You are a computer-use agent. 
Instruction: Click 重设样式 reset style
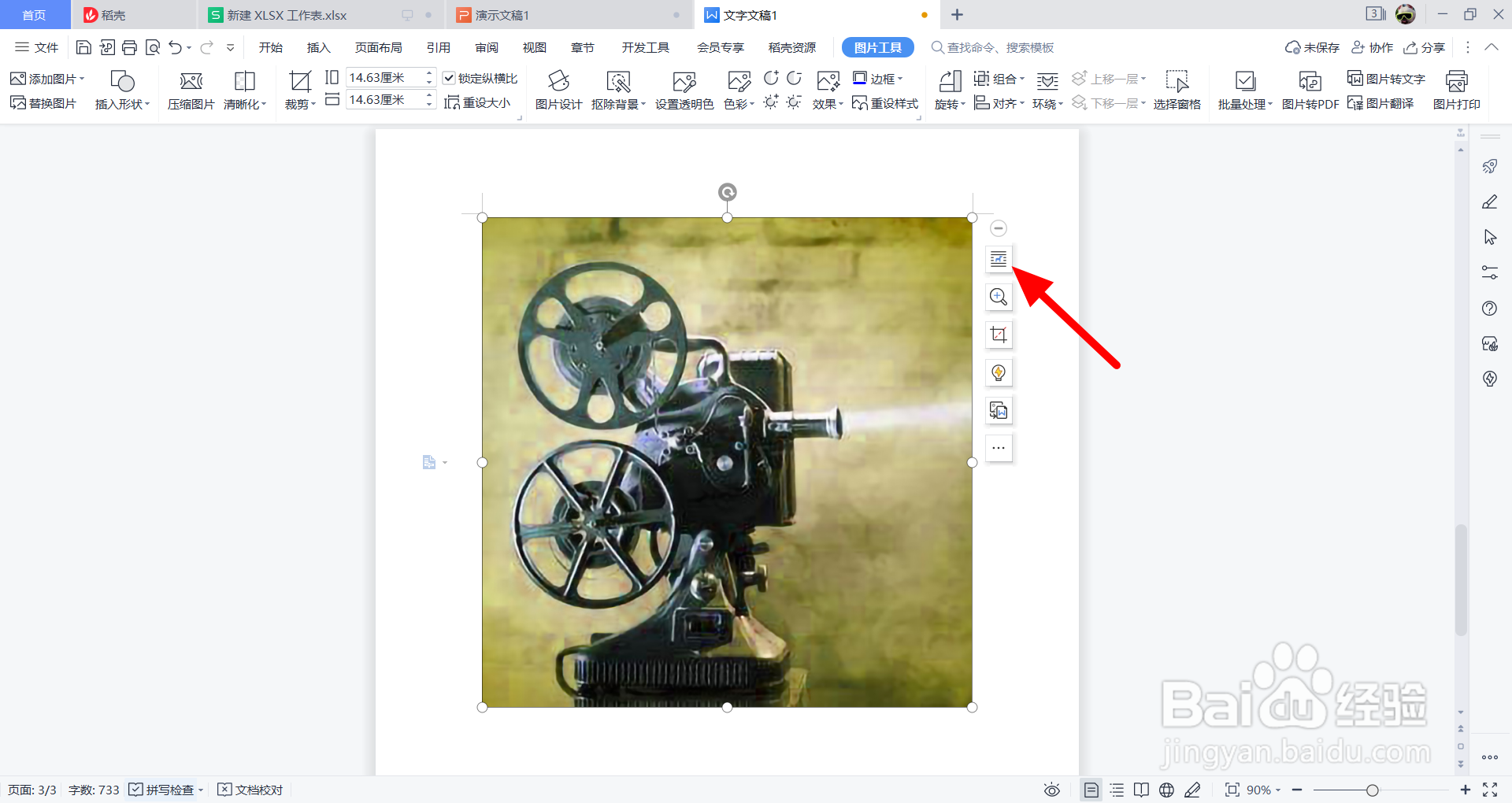click(885, 103)
